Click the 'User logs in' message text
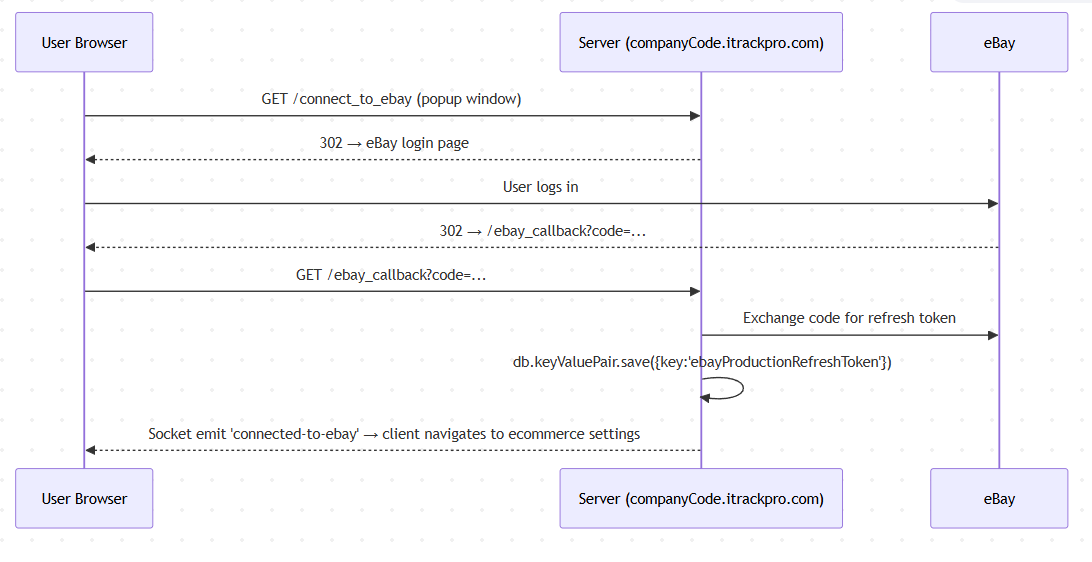 pyautogui.click(x=540, y=187)
